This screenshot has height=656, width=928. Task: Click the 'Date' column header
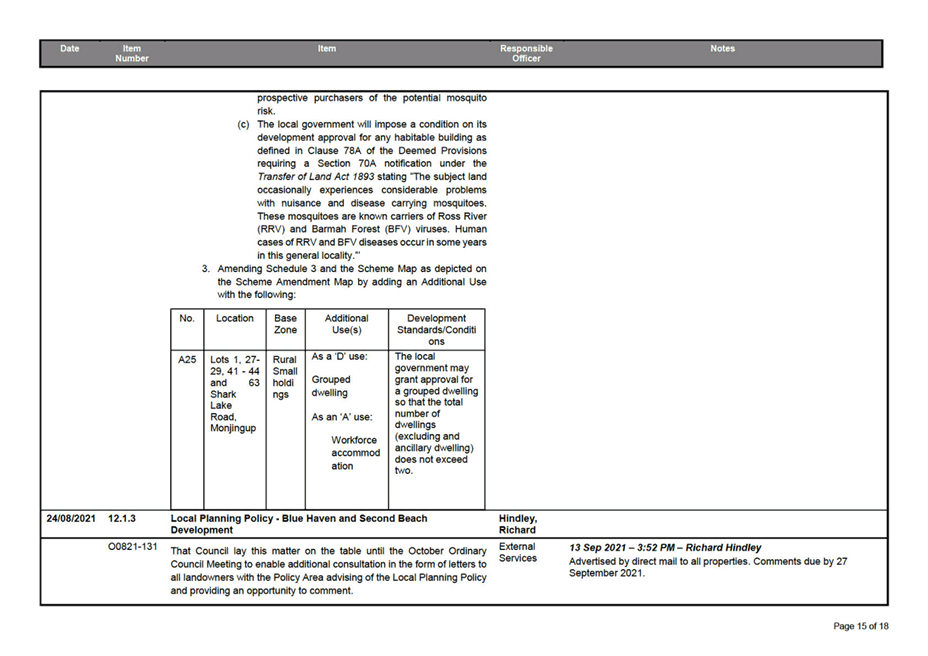pos(69,49)
